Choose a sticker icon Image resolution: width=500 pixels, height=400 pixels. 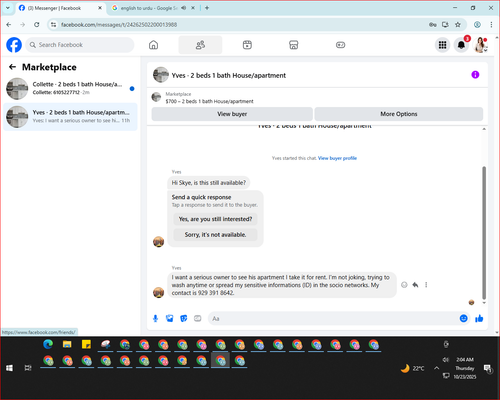point(184,319)
